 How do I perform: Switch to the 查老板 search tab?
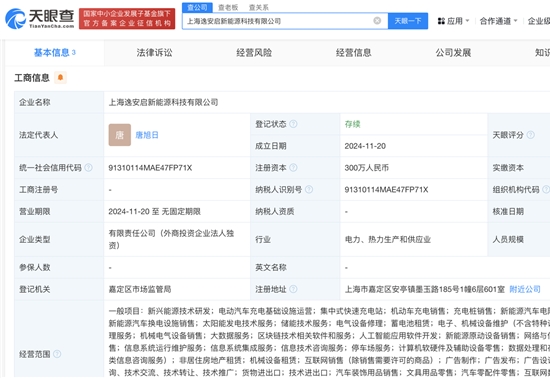(x=228, y=7)
